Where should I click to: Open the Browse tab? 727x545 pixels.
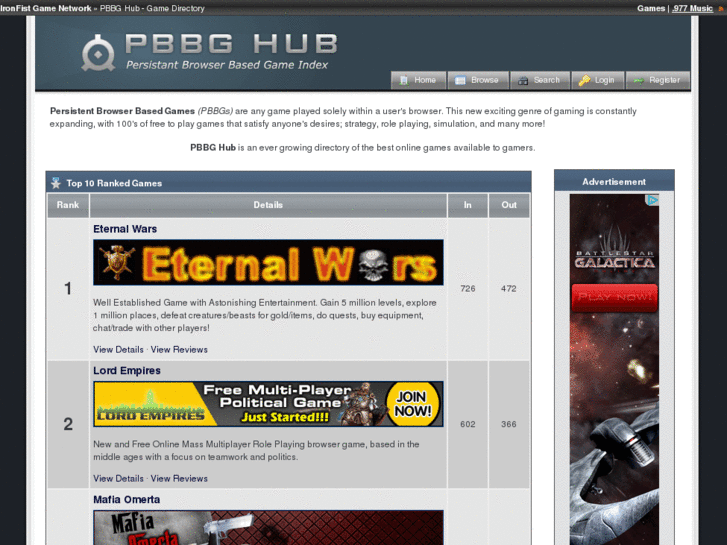click(x=478, y=80)
